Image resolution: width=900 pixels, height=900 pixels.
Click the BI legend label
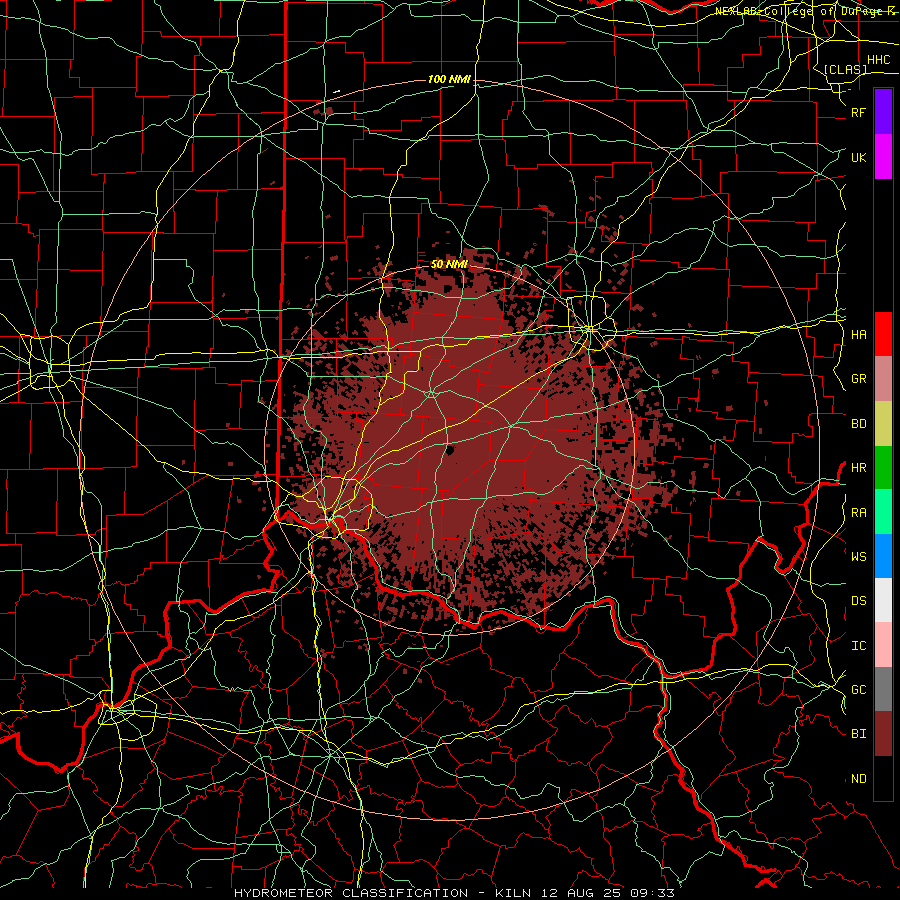pos(858,734)
